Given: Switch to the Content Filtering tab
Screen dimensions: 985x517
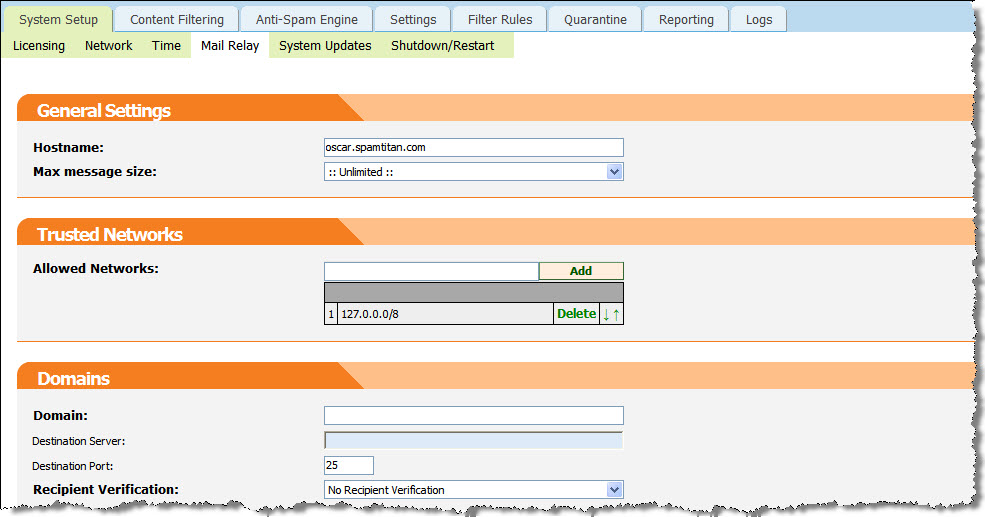Looking at the screenshot, I should 177,19.
